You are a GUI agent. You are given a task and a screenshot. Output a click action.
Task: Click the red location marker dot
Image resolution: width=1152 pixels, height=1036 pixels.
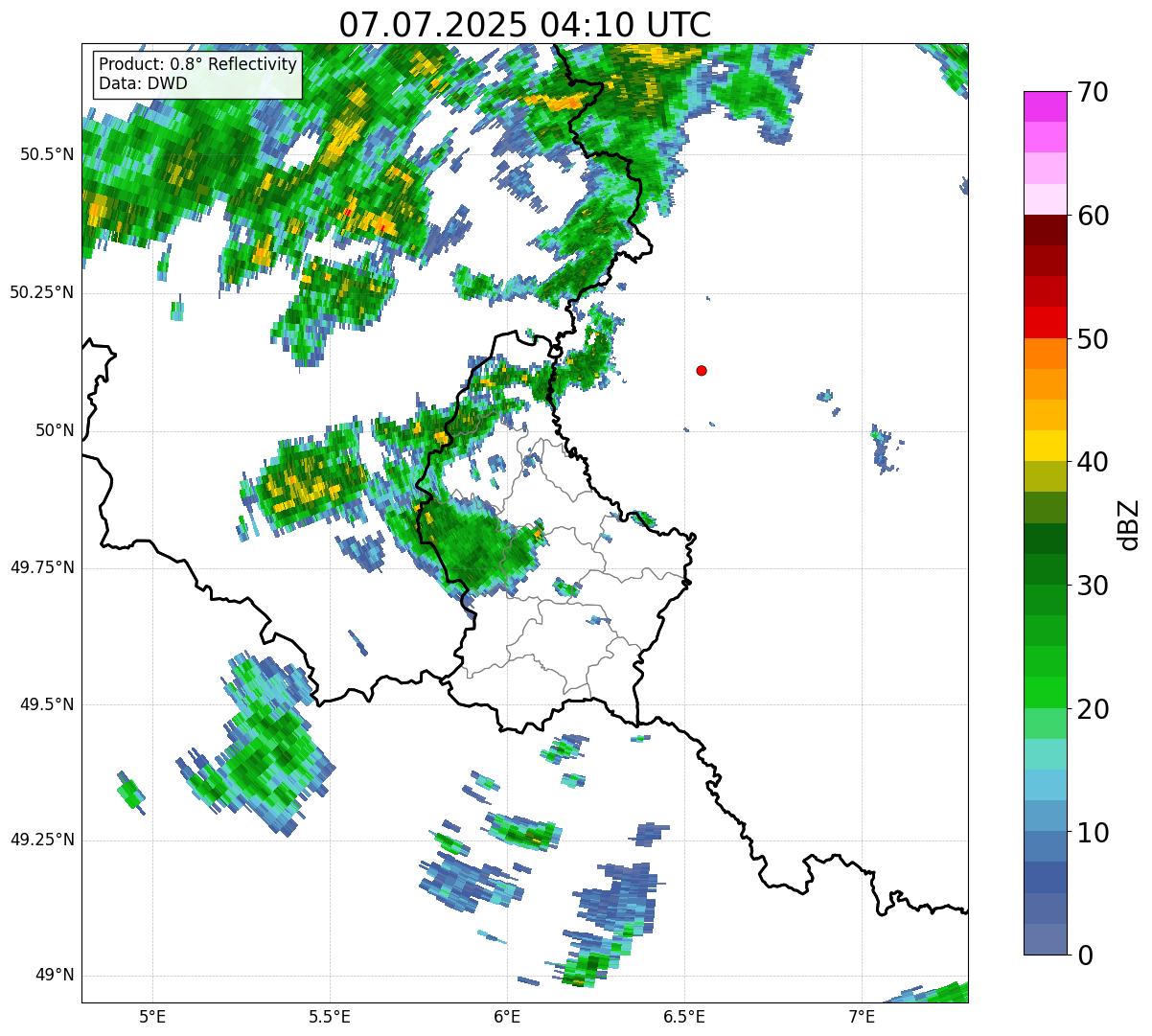[702, 370]
